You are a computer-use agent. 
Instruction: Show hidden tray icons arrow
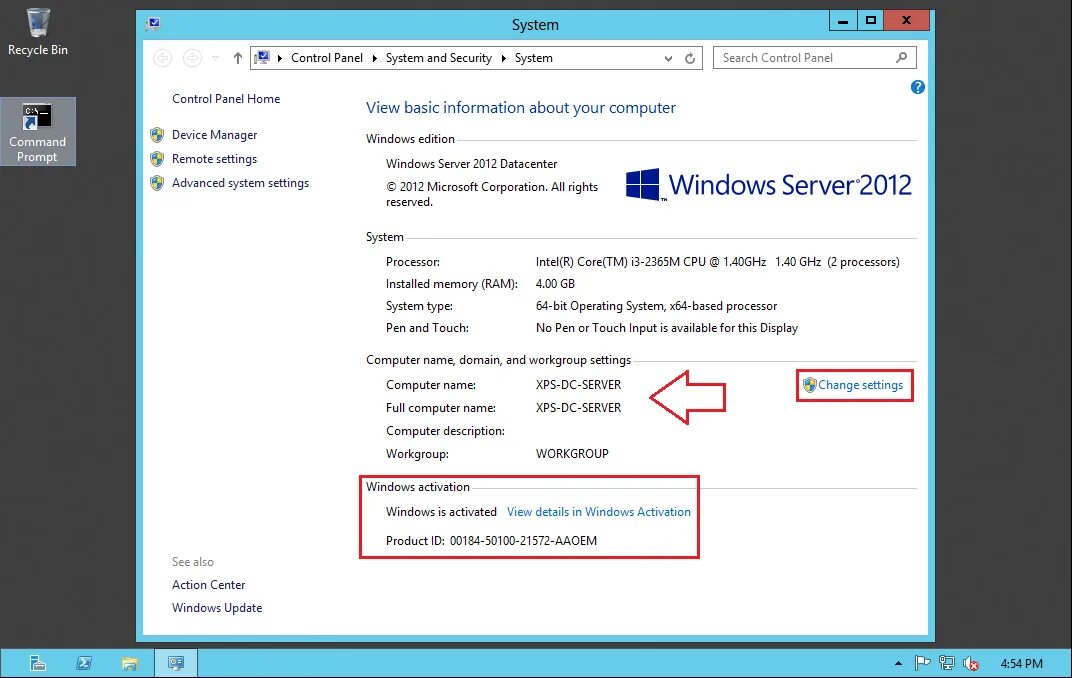898,663
